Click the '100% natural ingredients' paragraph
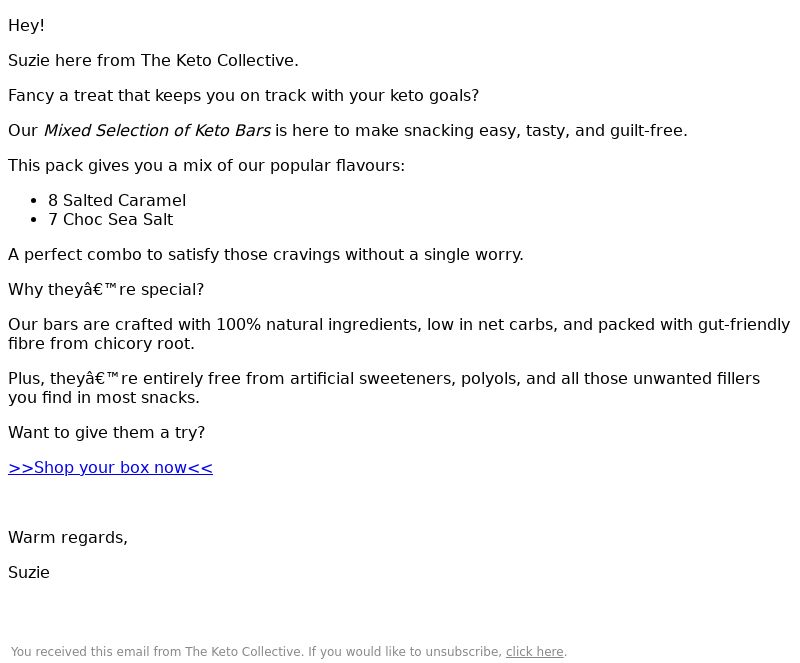Screen dimensions: 800x663 tap(398, 324)
